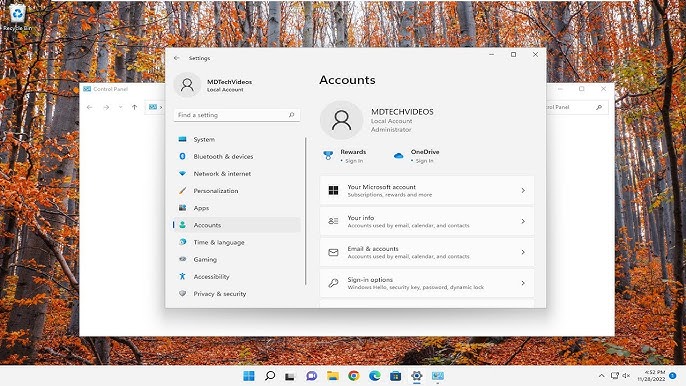Click the sidebar vertical scrollbar
686x386 pixels.
306,211
